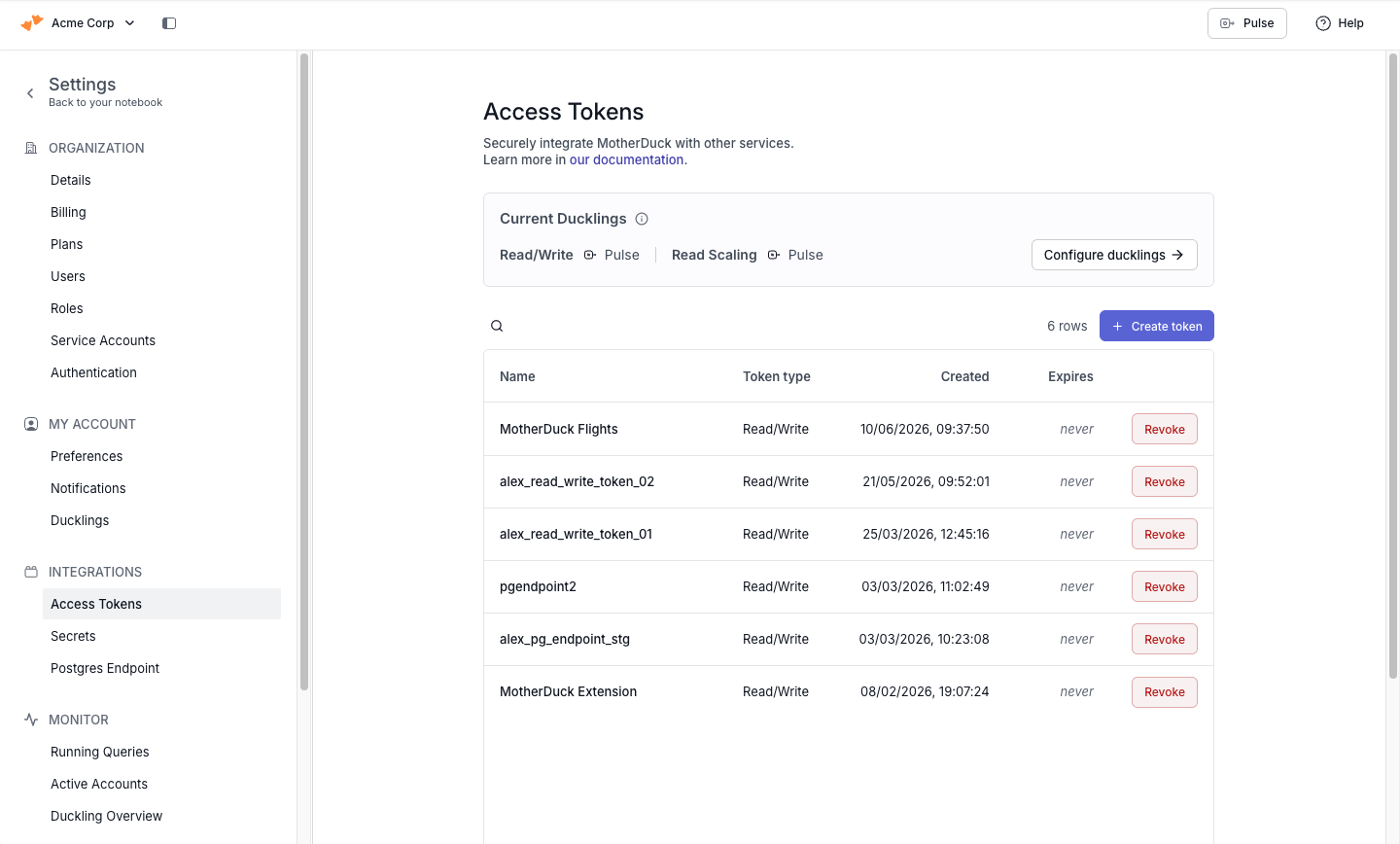
Task: Revoke alex_read_write_token_01
Action: tap(1165, 534)
